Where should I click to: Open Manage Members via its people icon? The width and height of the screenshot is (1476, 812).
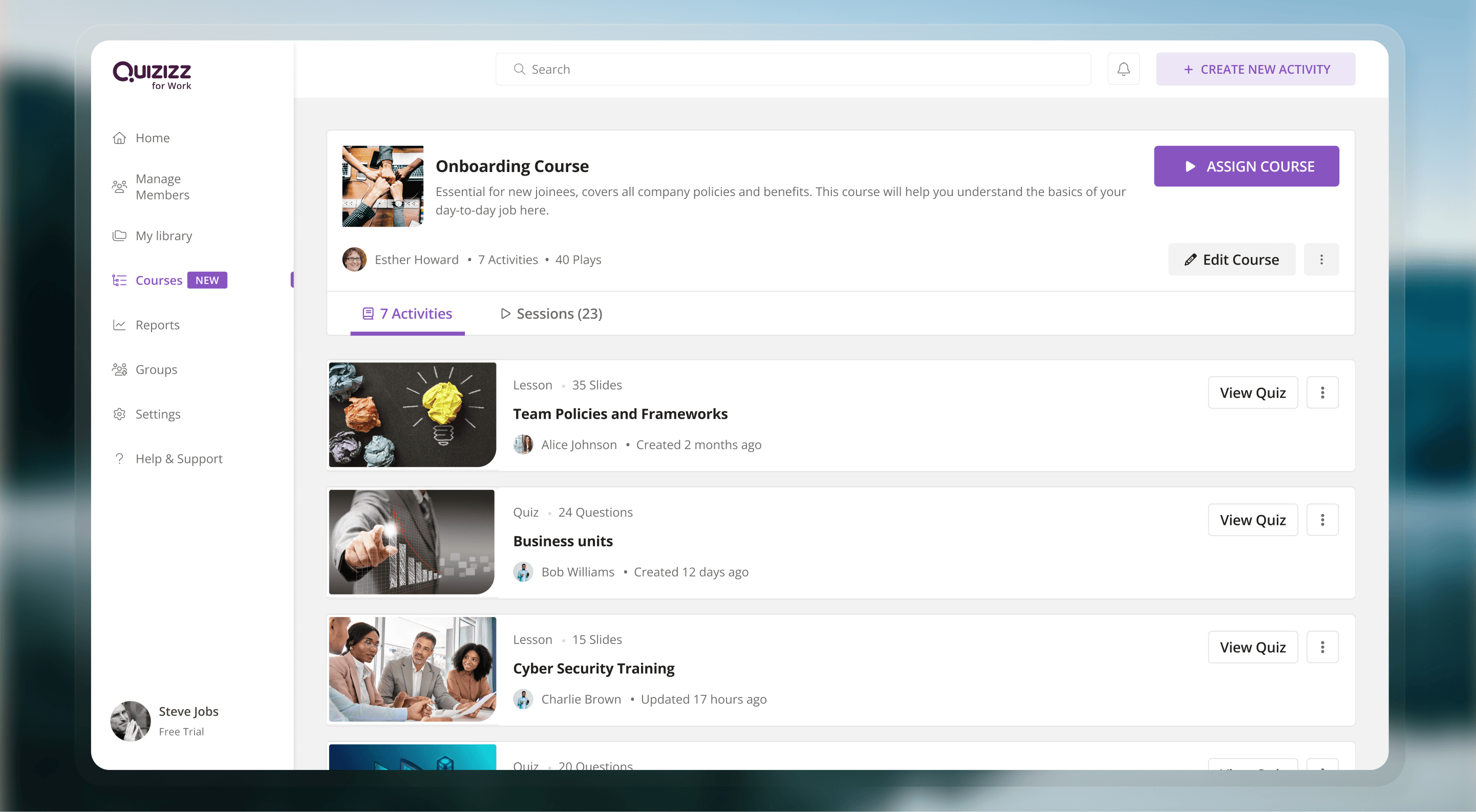119,187
